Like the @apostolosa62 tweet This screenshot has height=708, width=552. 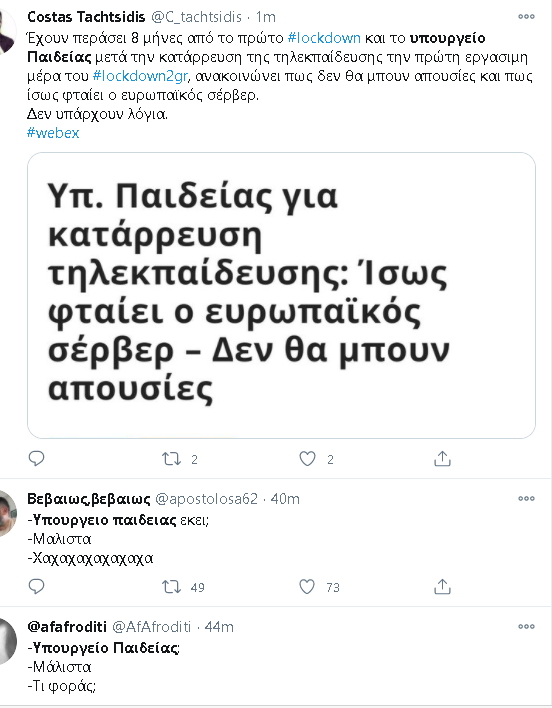click(x=307, y=587)
